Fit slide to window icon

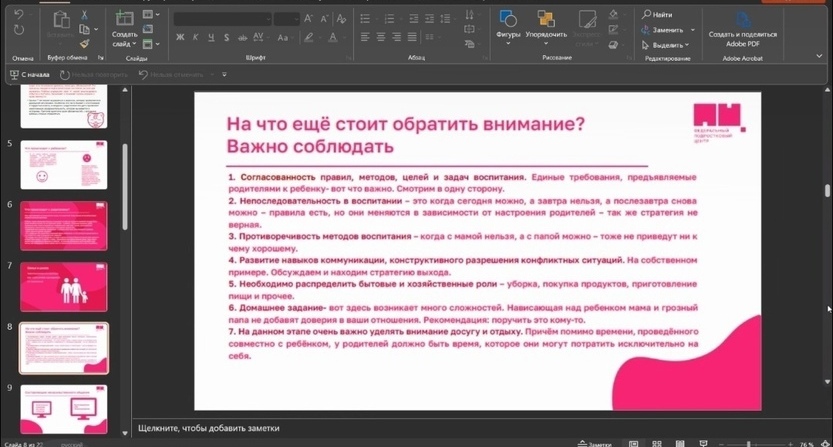(x=826, y=444)
